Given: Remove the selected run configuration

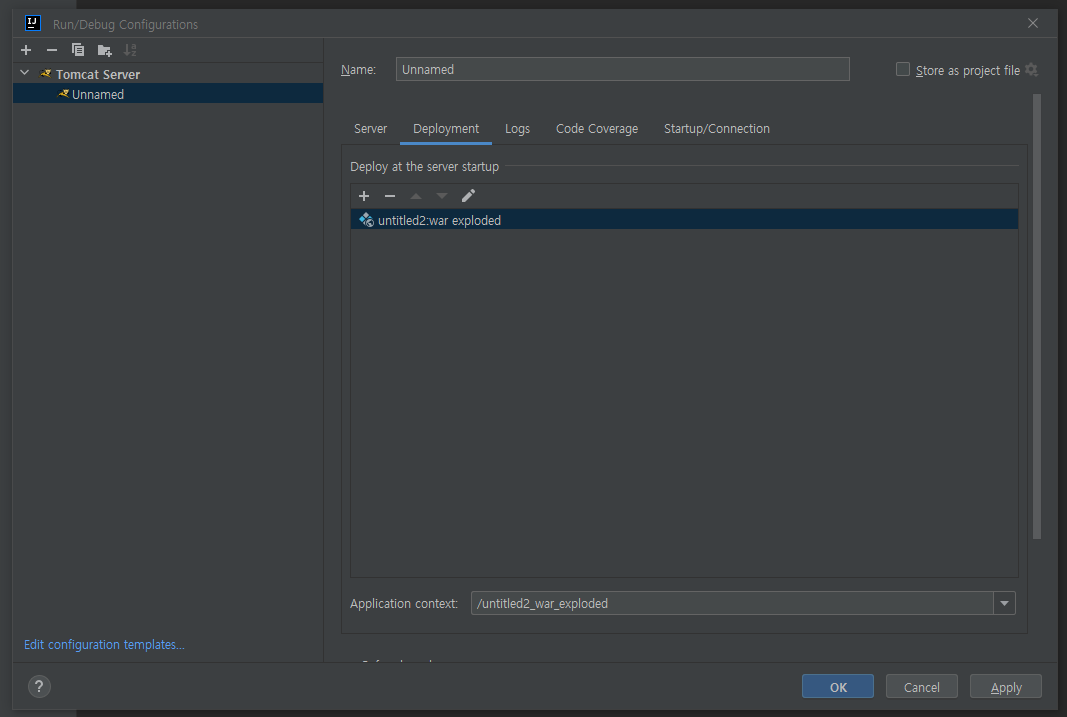Looking at the screenshot, I should point(52,50).
